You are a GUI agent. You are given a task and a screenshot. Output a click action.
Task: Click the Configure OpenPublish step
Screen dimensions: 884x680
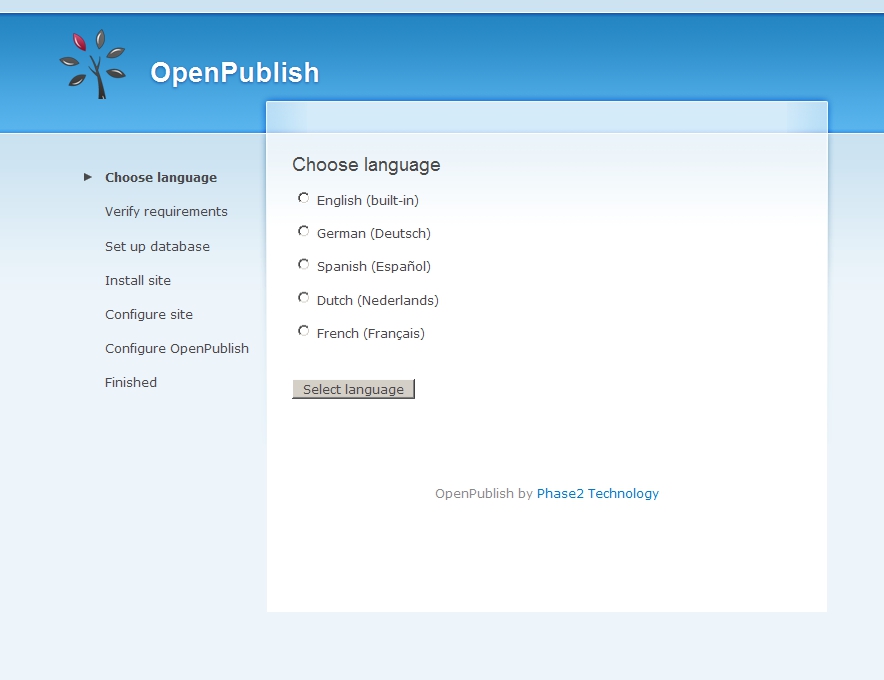tap(177, 348)
